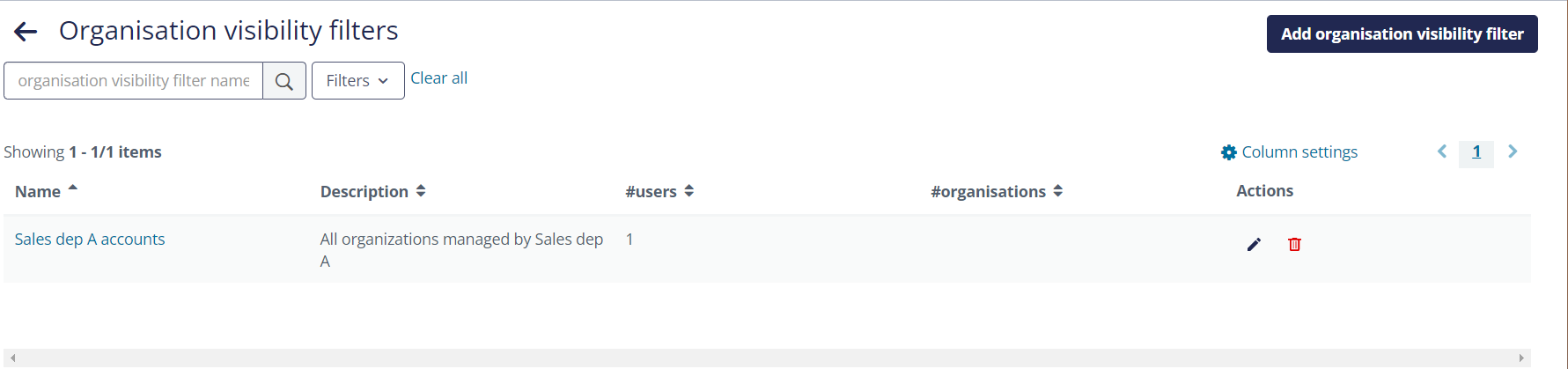Click the magnifying glass search icon
1568x369 pixels.
[284, 81]
